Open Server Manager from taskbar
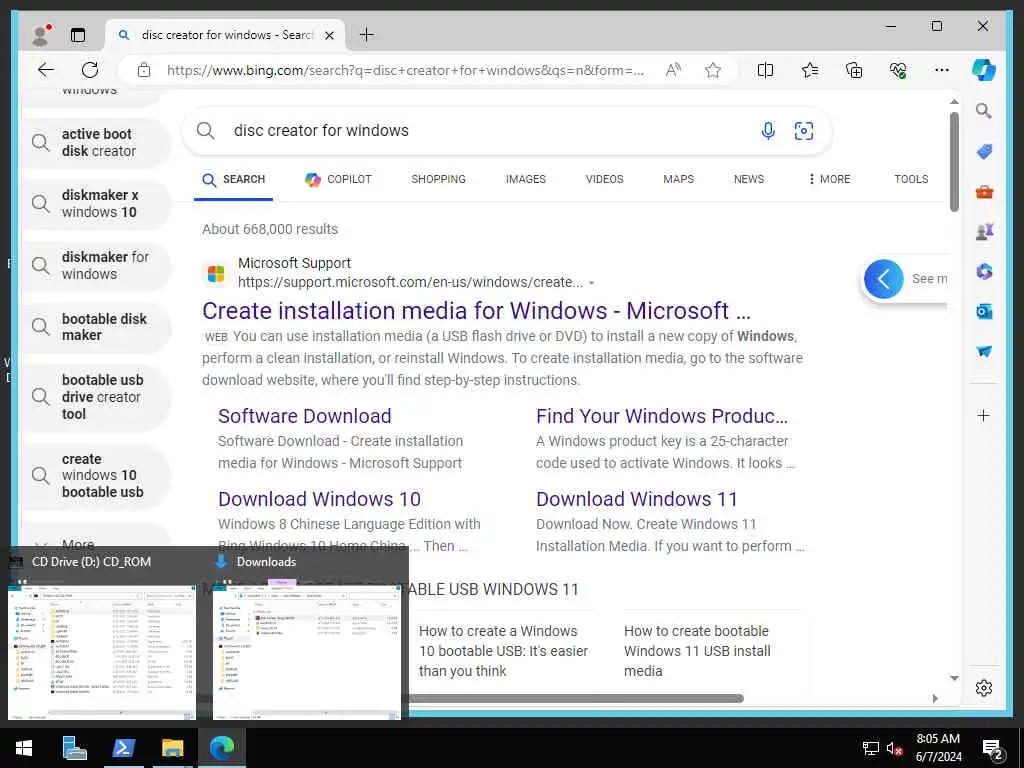The image size is (1024, 768). point(74,748)
